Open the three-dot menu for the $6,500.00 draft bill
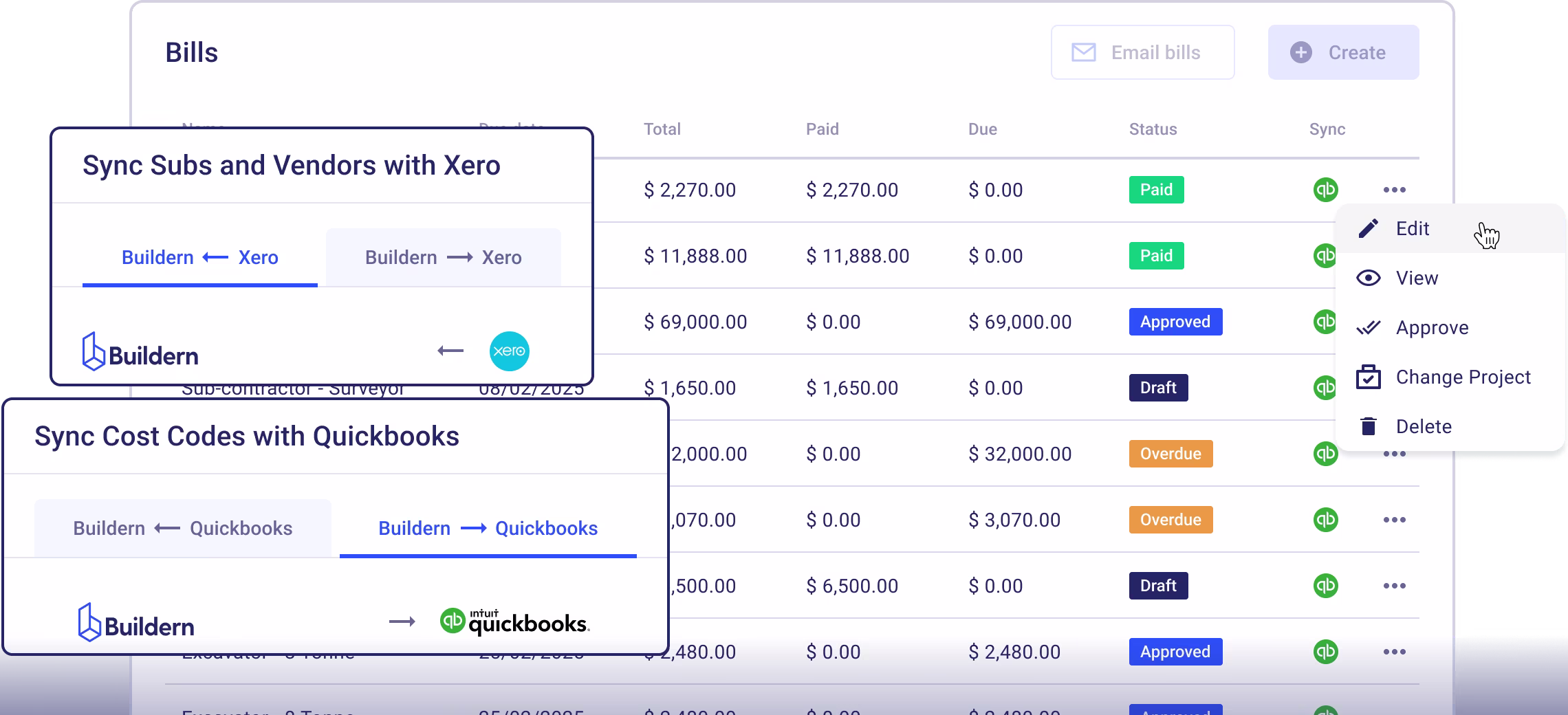Viewport: 1568px width, 715px height. (x=1394, y=586)
